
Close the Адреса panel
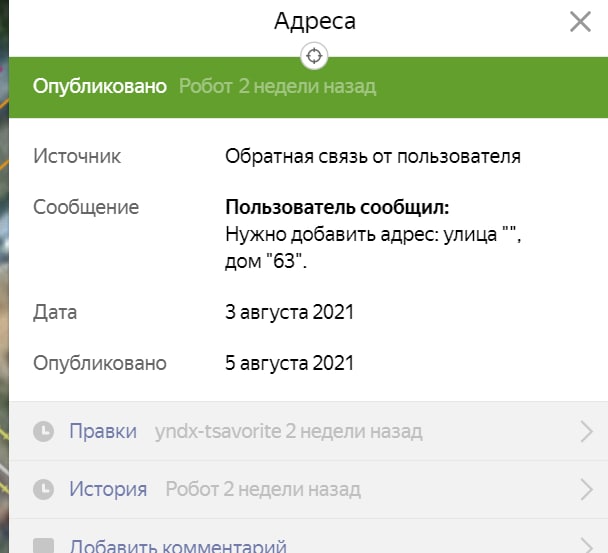point(580,22)
